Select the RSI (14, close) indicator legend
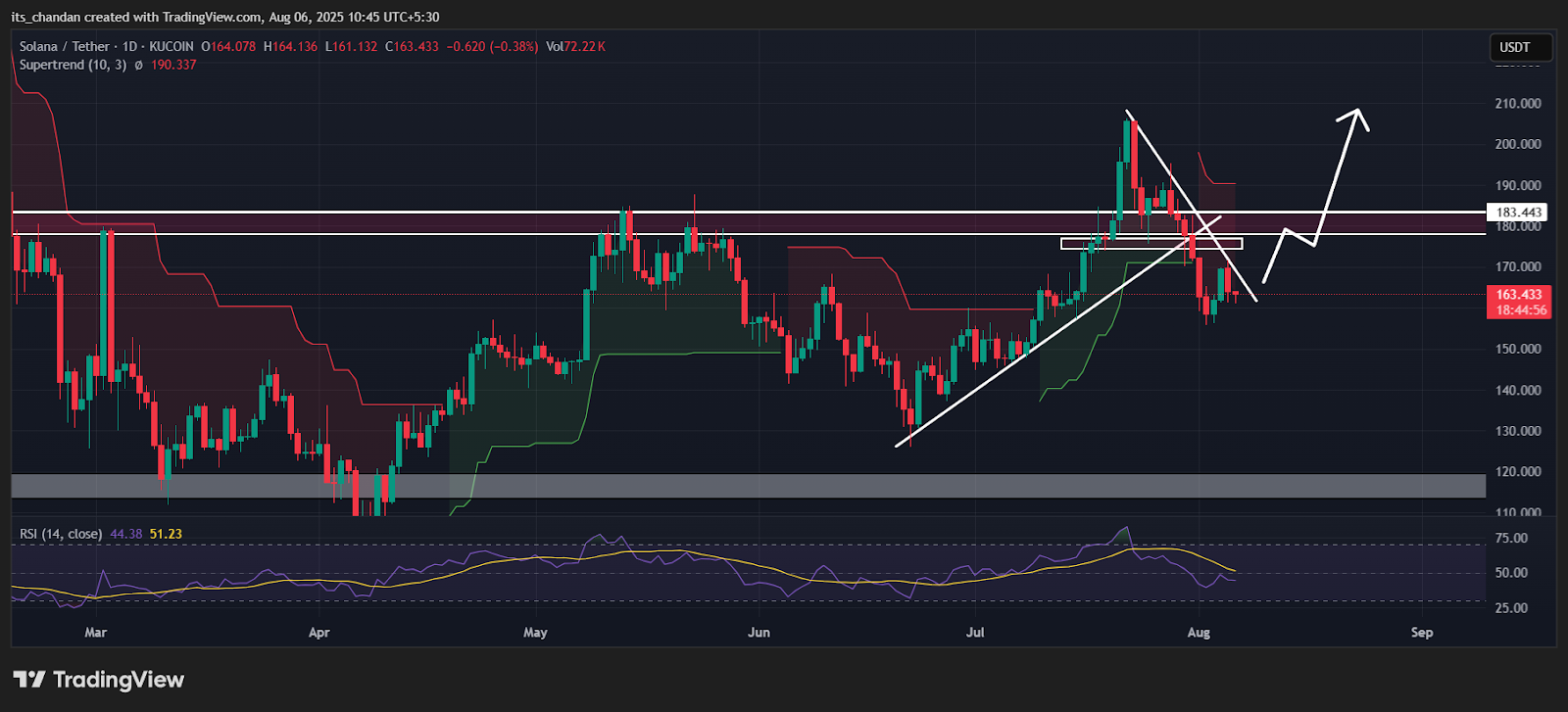The image size is (1568, 712). (61, 534)
